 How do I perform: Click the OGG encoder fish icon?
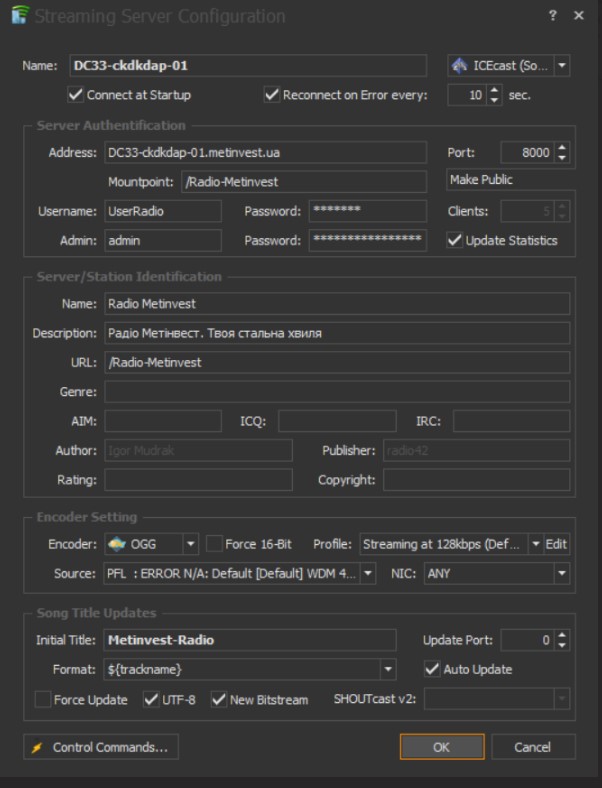(117, 544)
